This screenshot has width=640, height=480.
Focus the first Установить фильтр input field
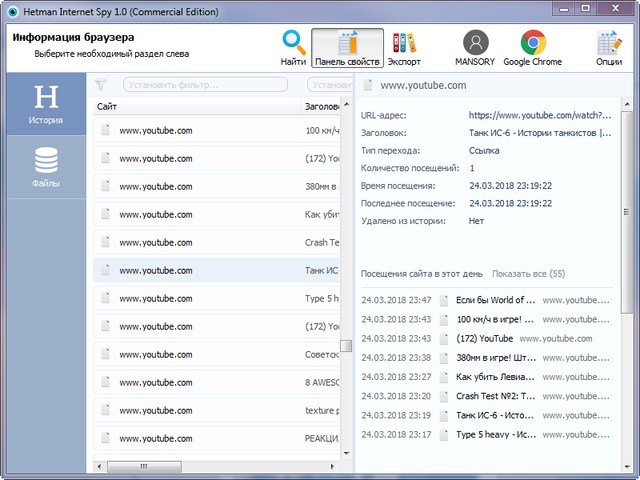click(x=205, y=85)
